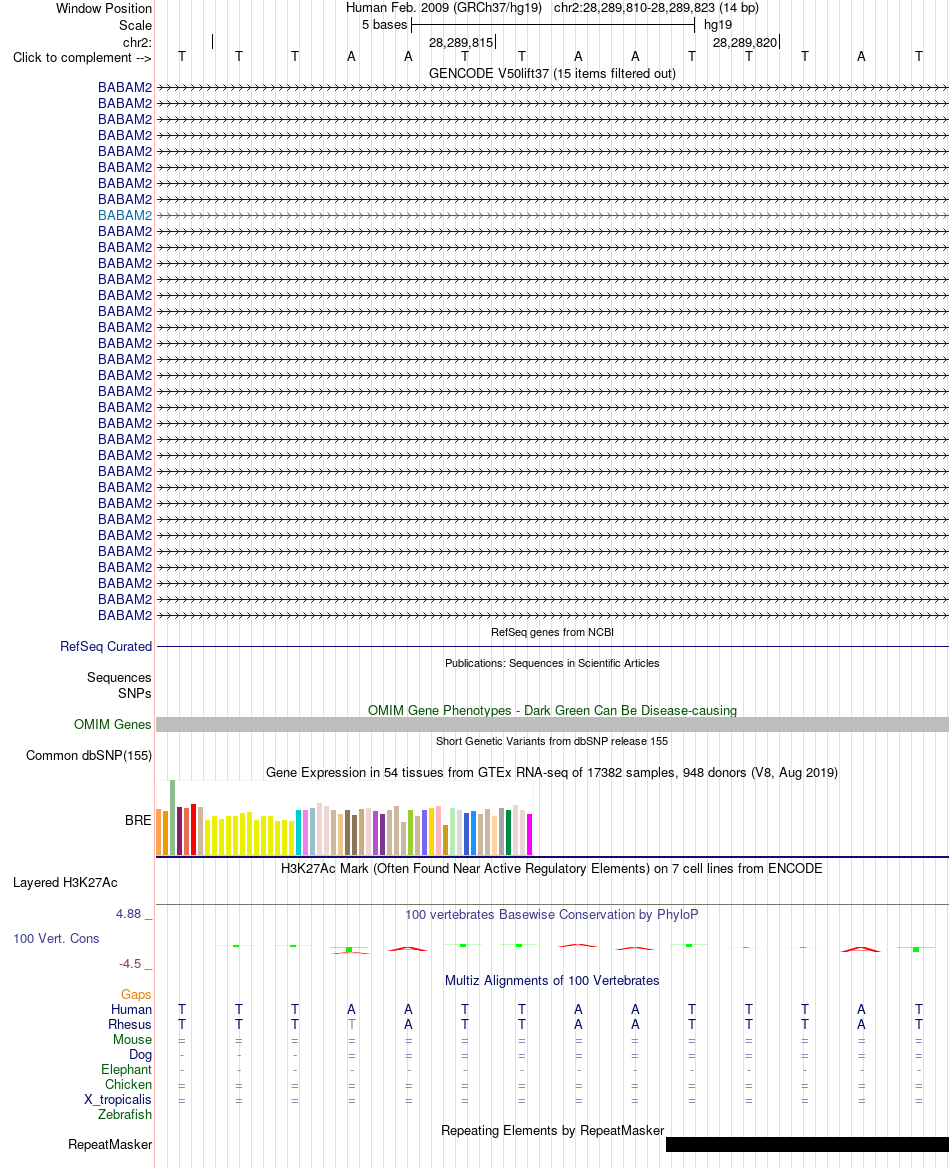Click the 'Click to complement -->' label

82,57
